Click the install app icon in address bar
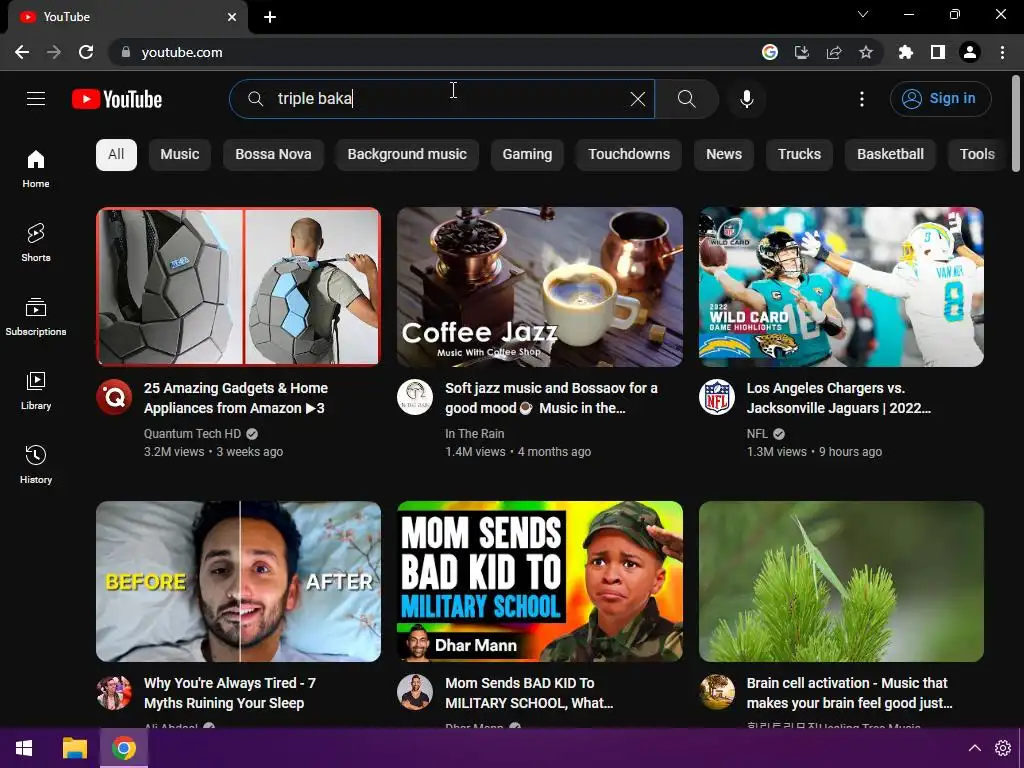 tap(801, 52)
